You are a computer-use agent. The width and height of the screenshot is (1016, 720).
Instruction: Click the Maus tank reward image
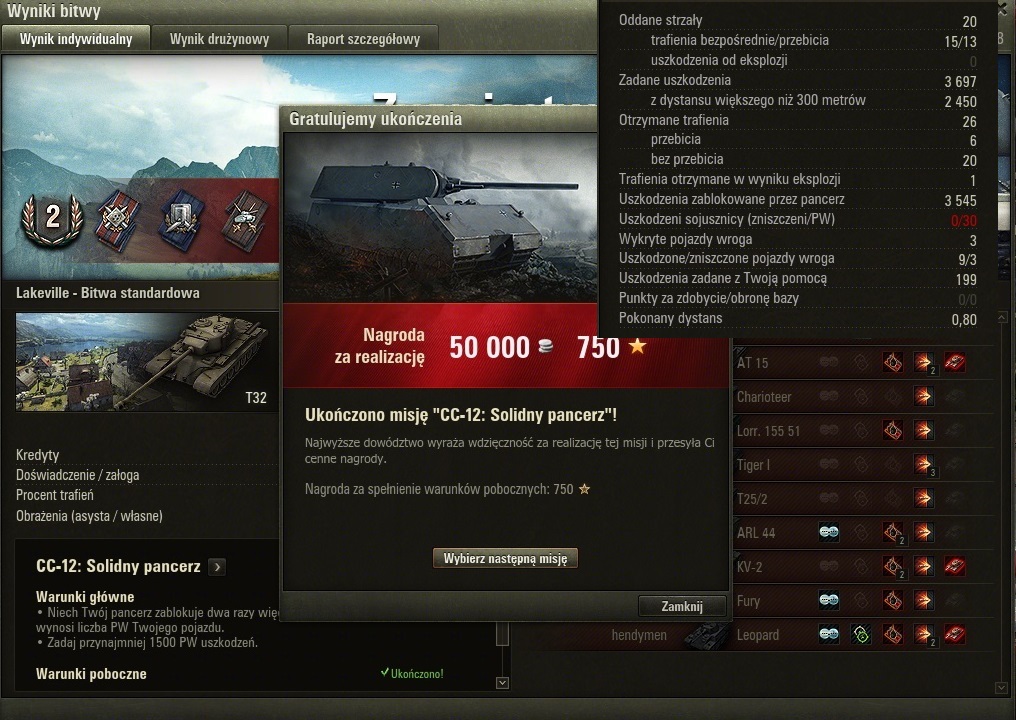pos(441,218)
